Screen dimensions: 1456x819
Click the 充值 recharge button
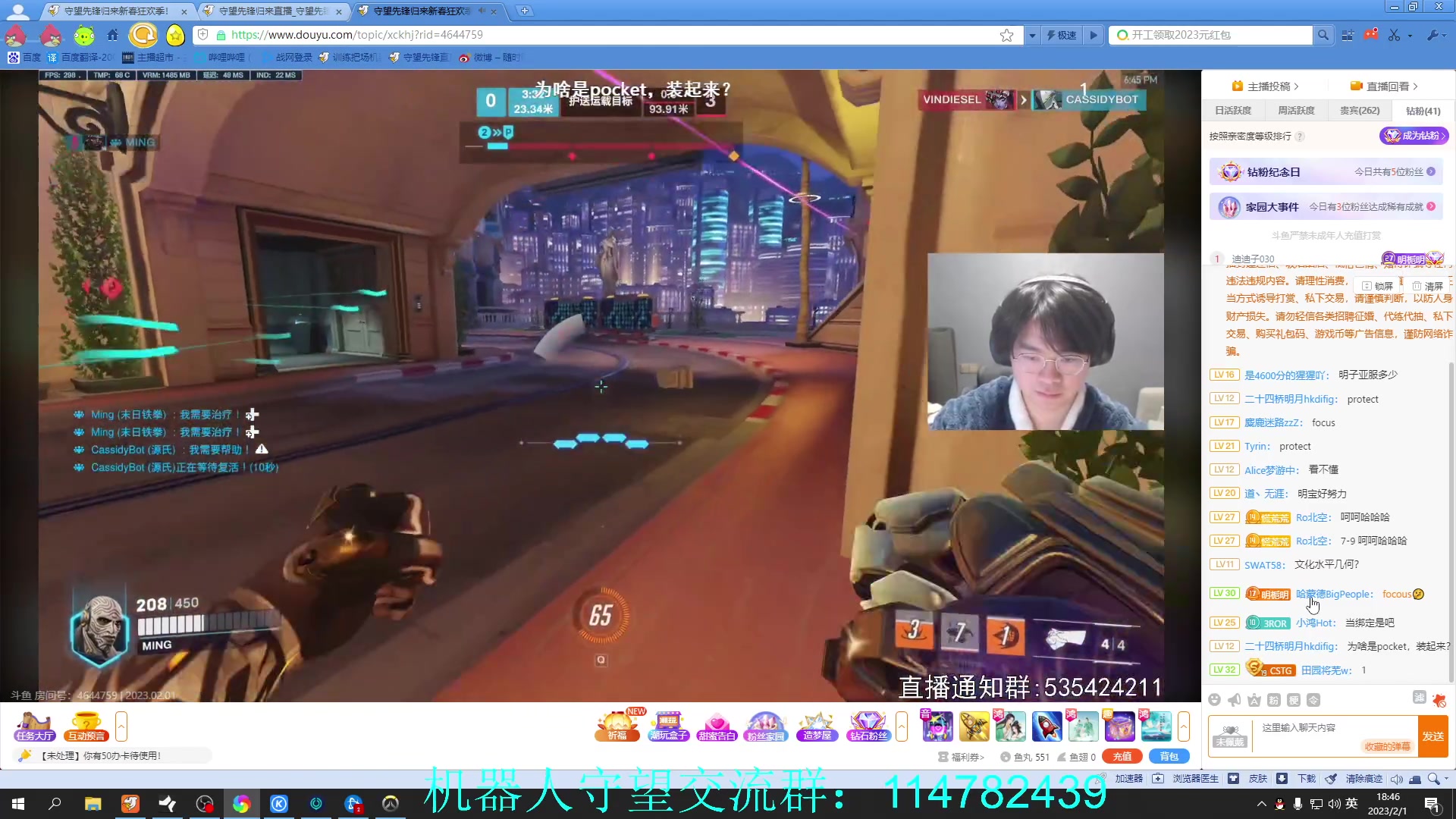pos(1122,756)
